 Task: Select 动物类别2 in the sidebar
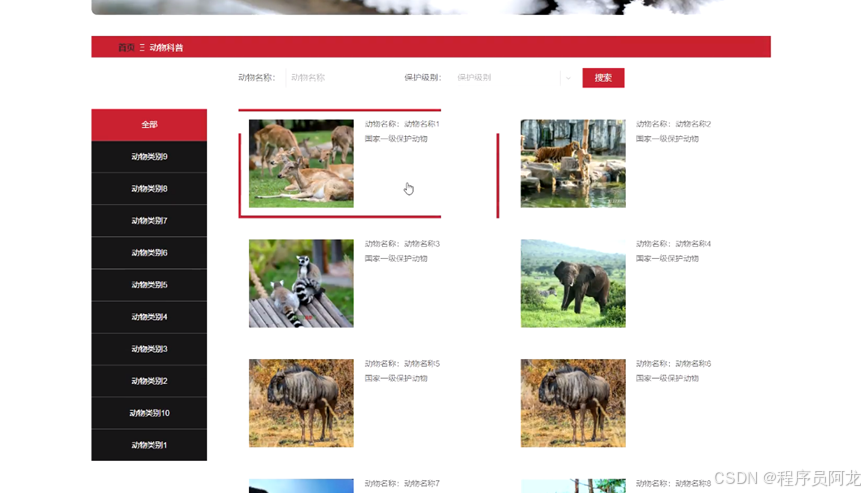tap(149, 381)
